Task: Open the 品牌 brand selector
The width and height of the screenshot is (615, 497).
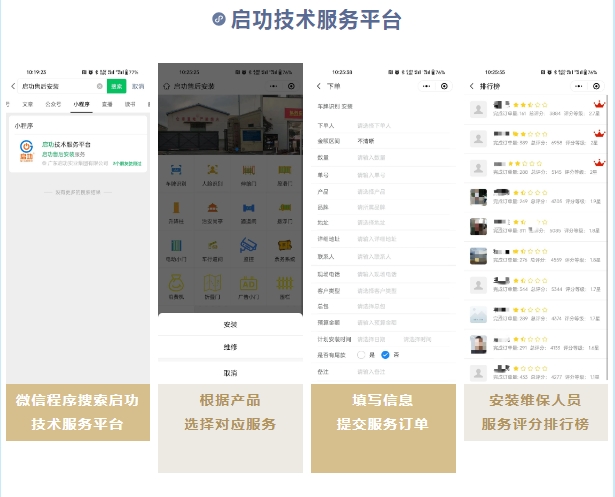Action: (x=383, y=207)
